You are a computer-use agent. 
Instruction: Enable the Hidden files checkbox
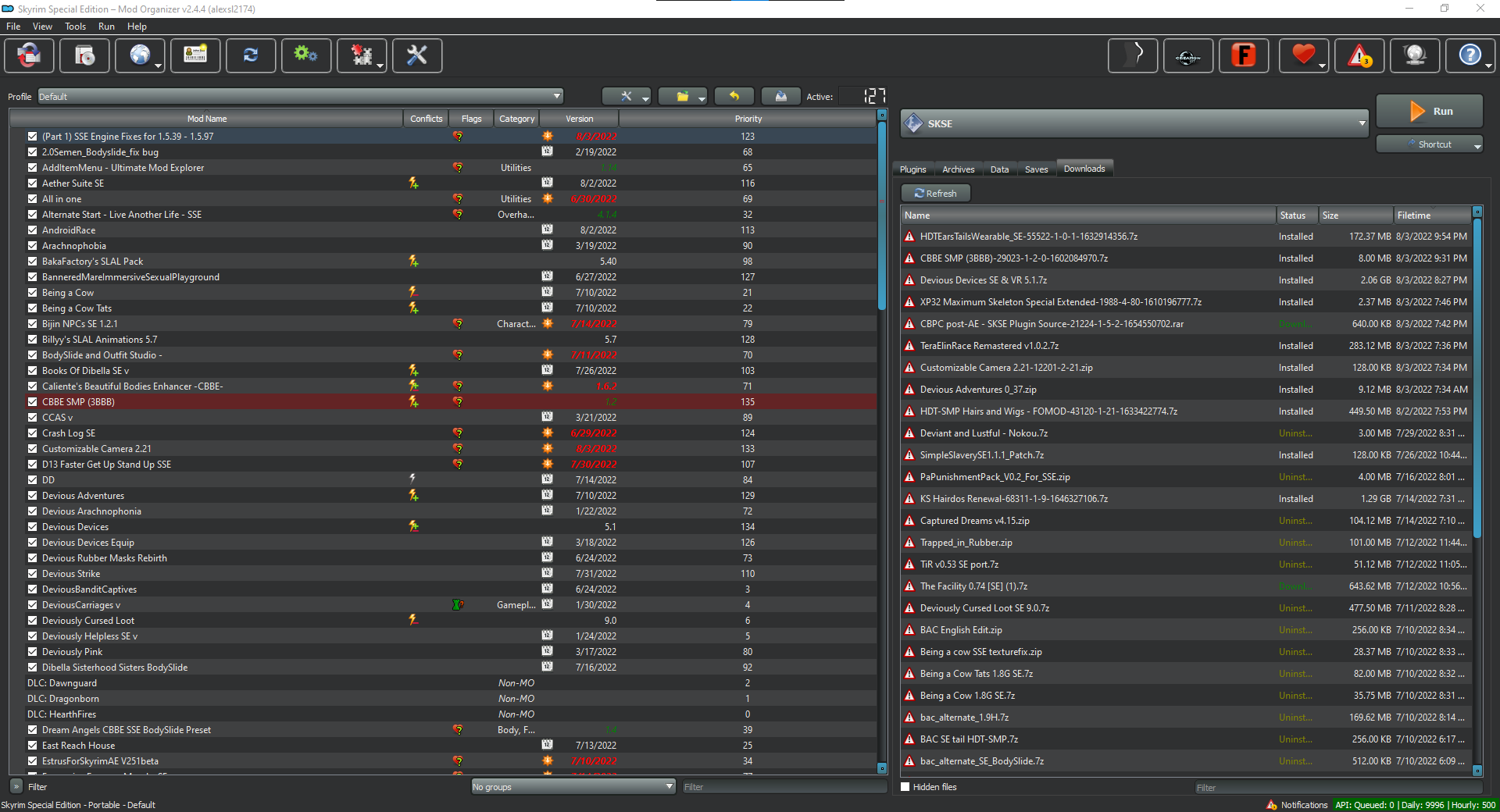pyautogui.click(x=905, y=787)
